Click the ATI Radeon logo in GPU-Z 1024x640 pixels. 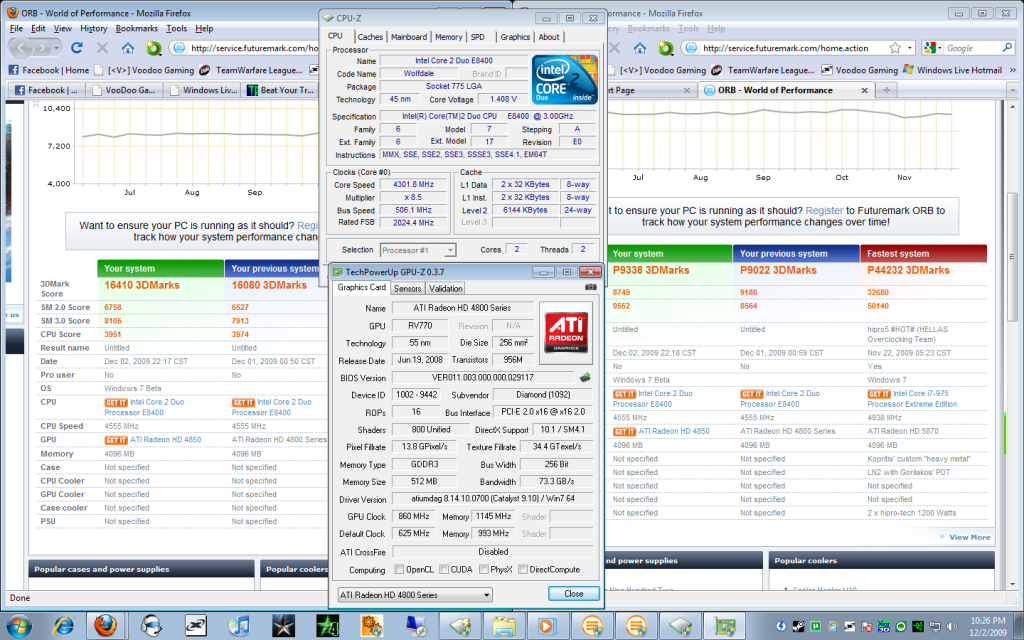point(566,332)
